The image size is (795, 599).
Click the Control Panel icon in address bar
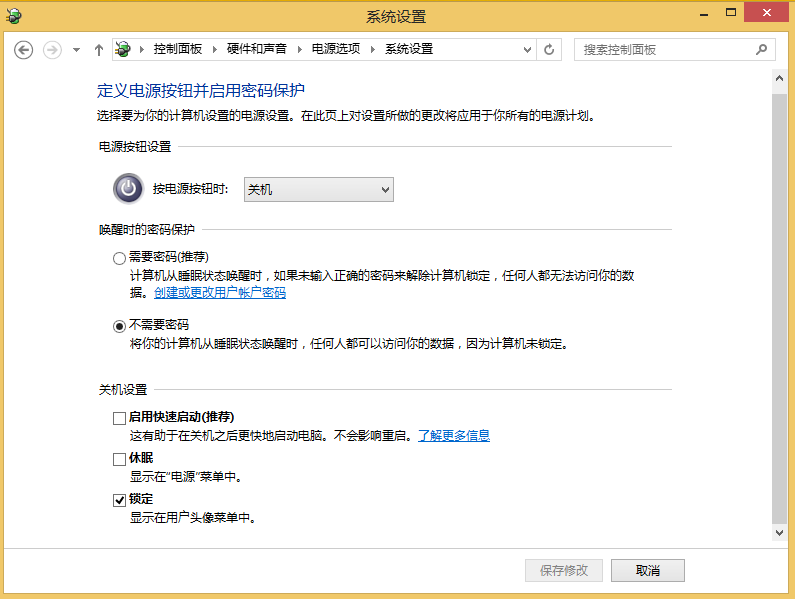pos(123,49)
